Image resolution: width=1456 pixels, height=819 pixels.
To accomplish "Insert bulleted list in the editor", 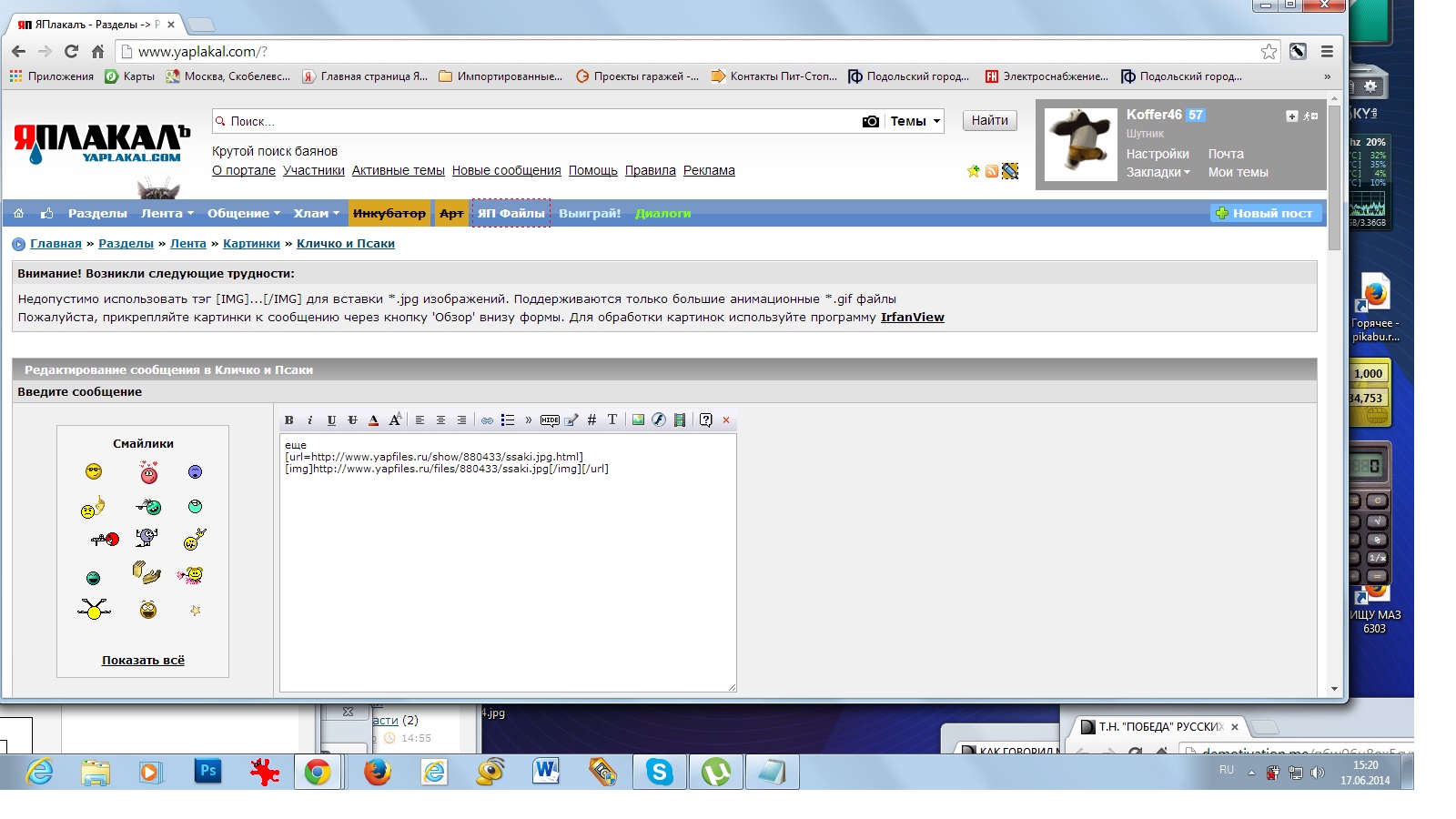I will point(508,420).
